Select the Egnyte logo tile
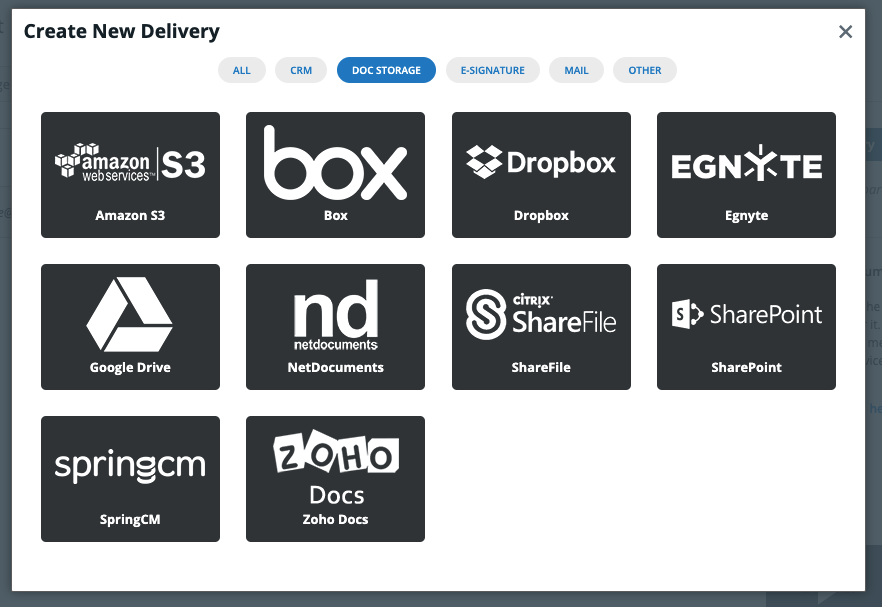This screenshot has width=882, height=607. click(746, 165)
